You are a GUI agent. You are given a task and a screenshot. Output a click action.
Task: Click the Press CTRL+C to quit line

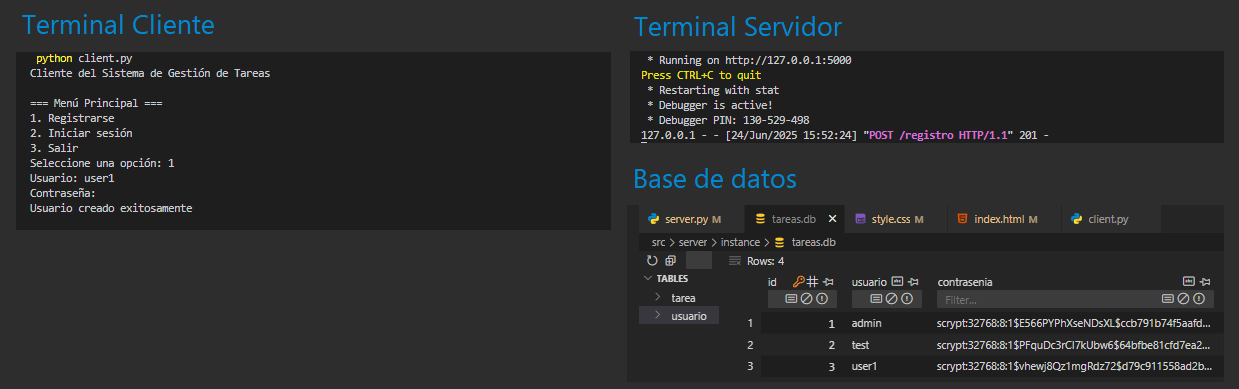701,75
